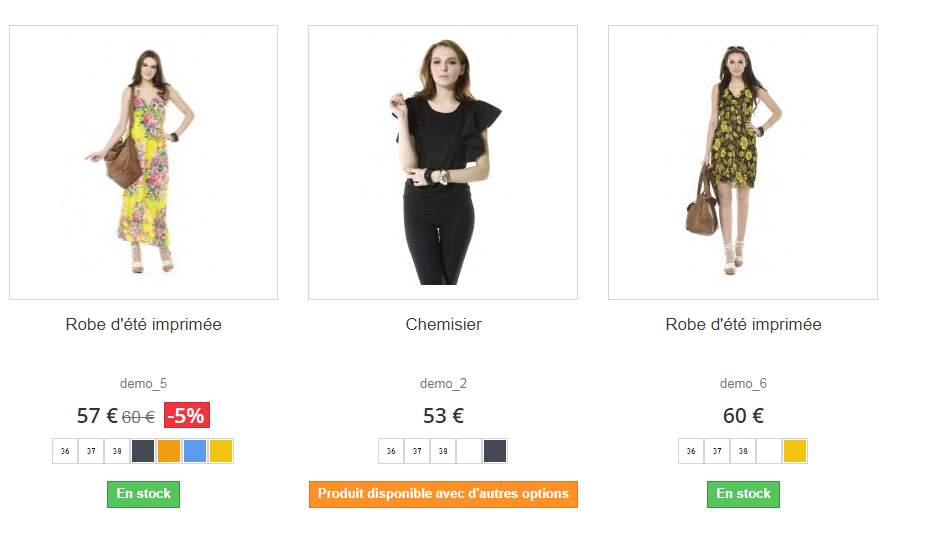Select size 37 for demo_5 dress
Screen dimensions: 934x544
[91, 451]
